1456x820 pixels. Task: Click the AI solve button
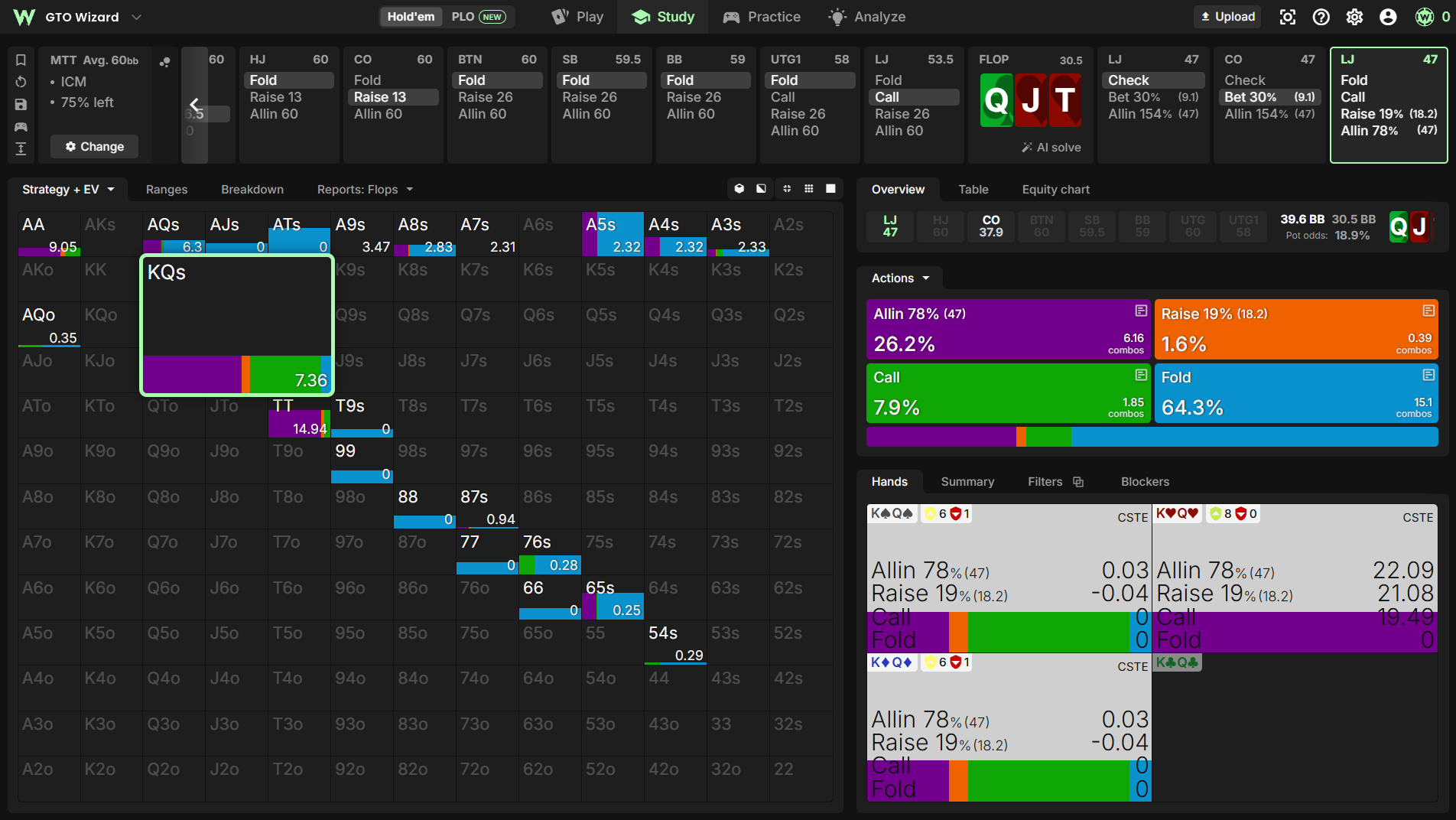pyautogui.click(x=1051, y=148)
